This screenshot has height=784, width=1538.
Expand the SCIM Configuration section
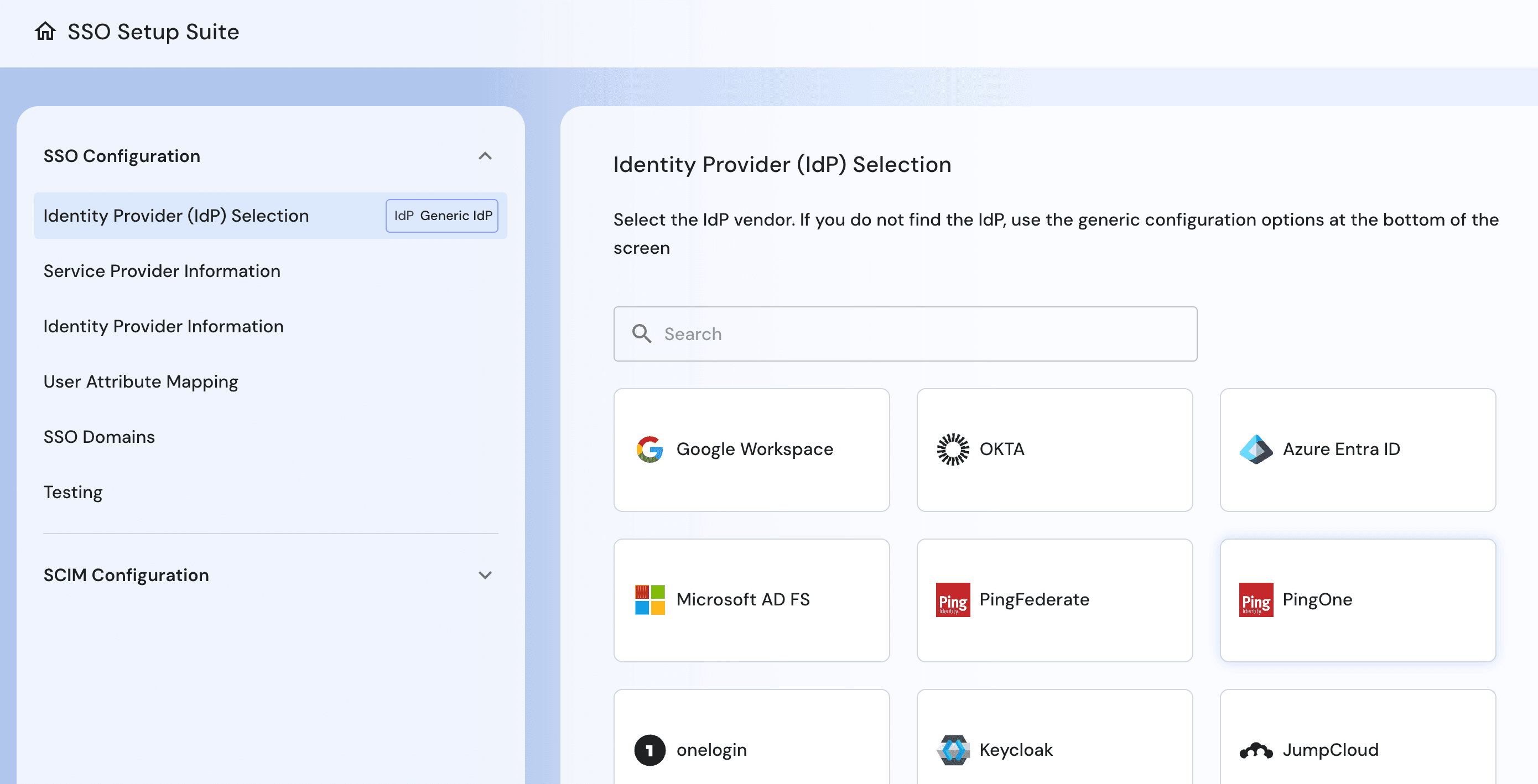click(x=486, y=574)
